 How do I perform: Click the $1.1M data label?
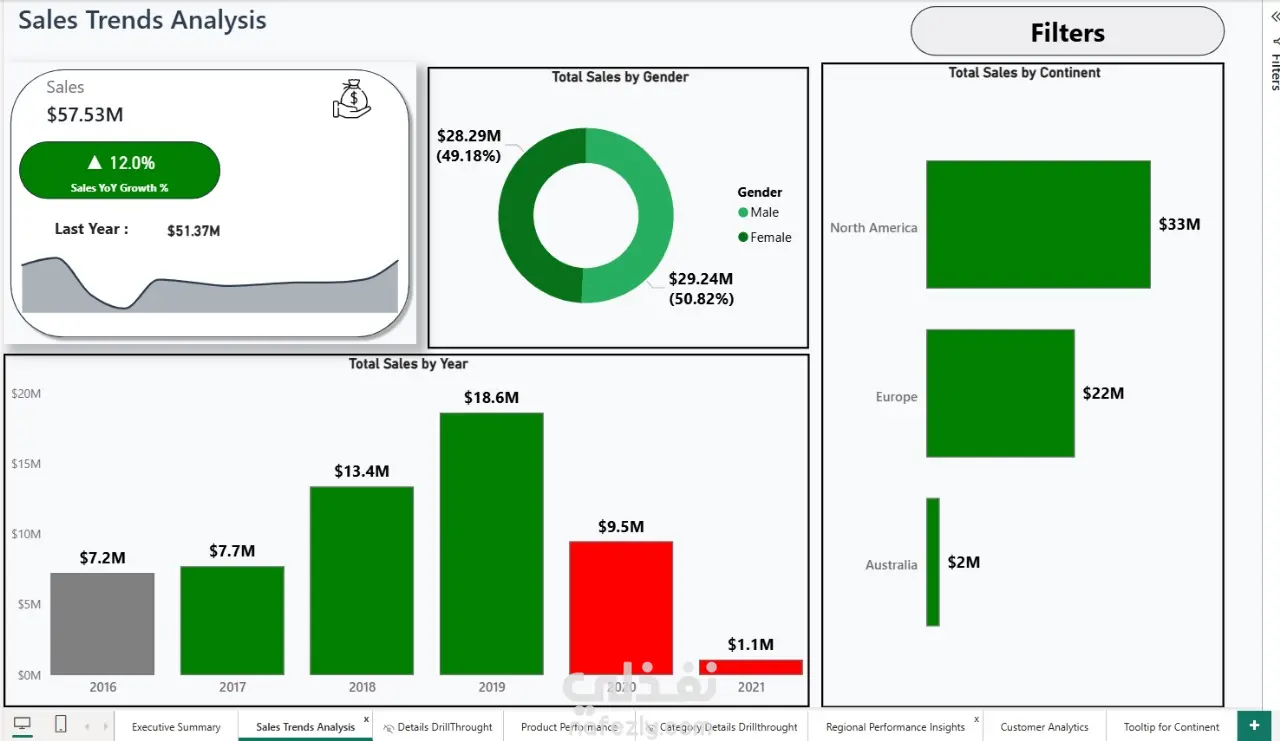tap(751, 644)
